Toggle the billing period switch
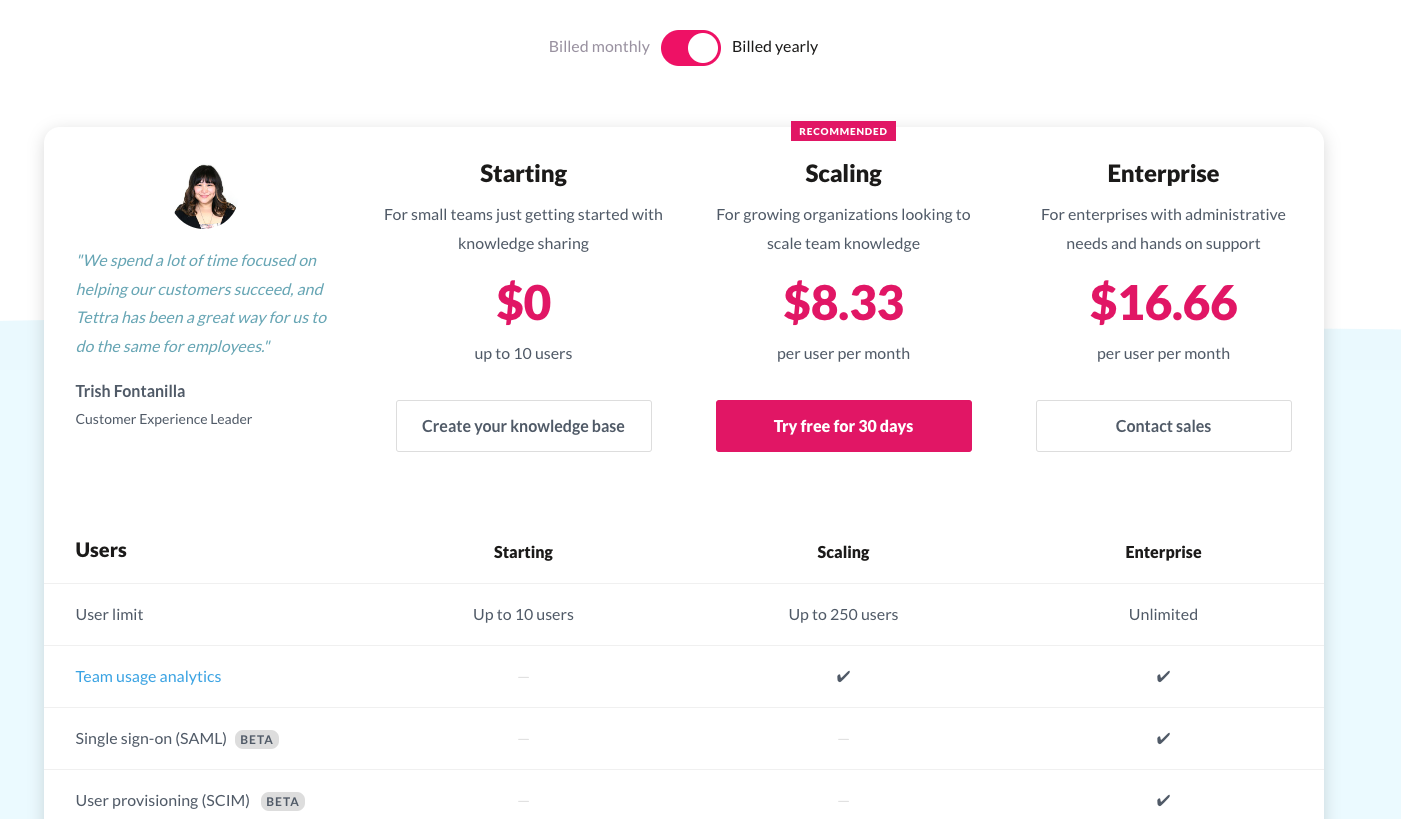The height and width of the screenshot is (819, 1401). pos(690,47)
